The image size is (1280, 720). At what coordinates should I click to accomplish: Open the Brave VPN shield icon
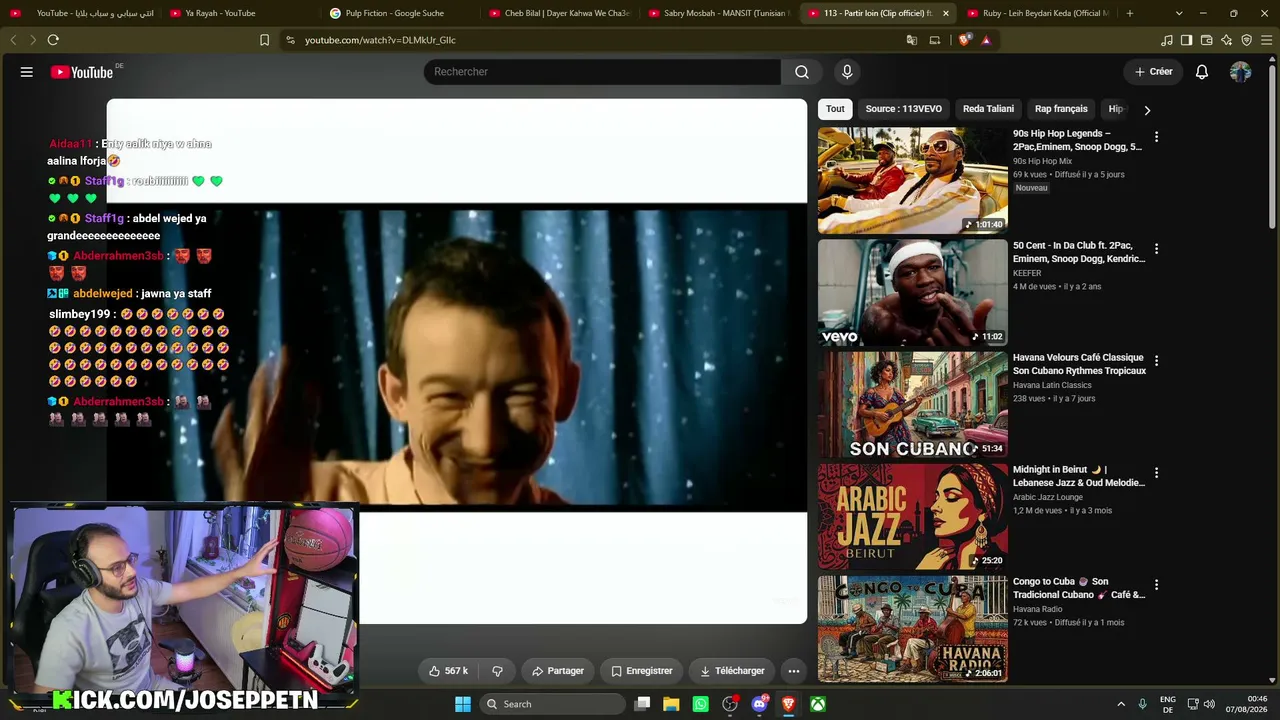click(1247, 40)
